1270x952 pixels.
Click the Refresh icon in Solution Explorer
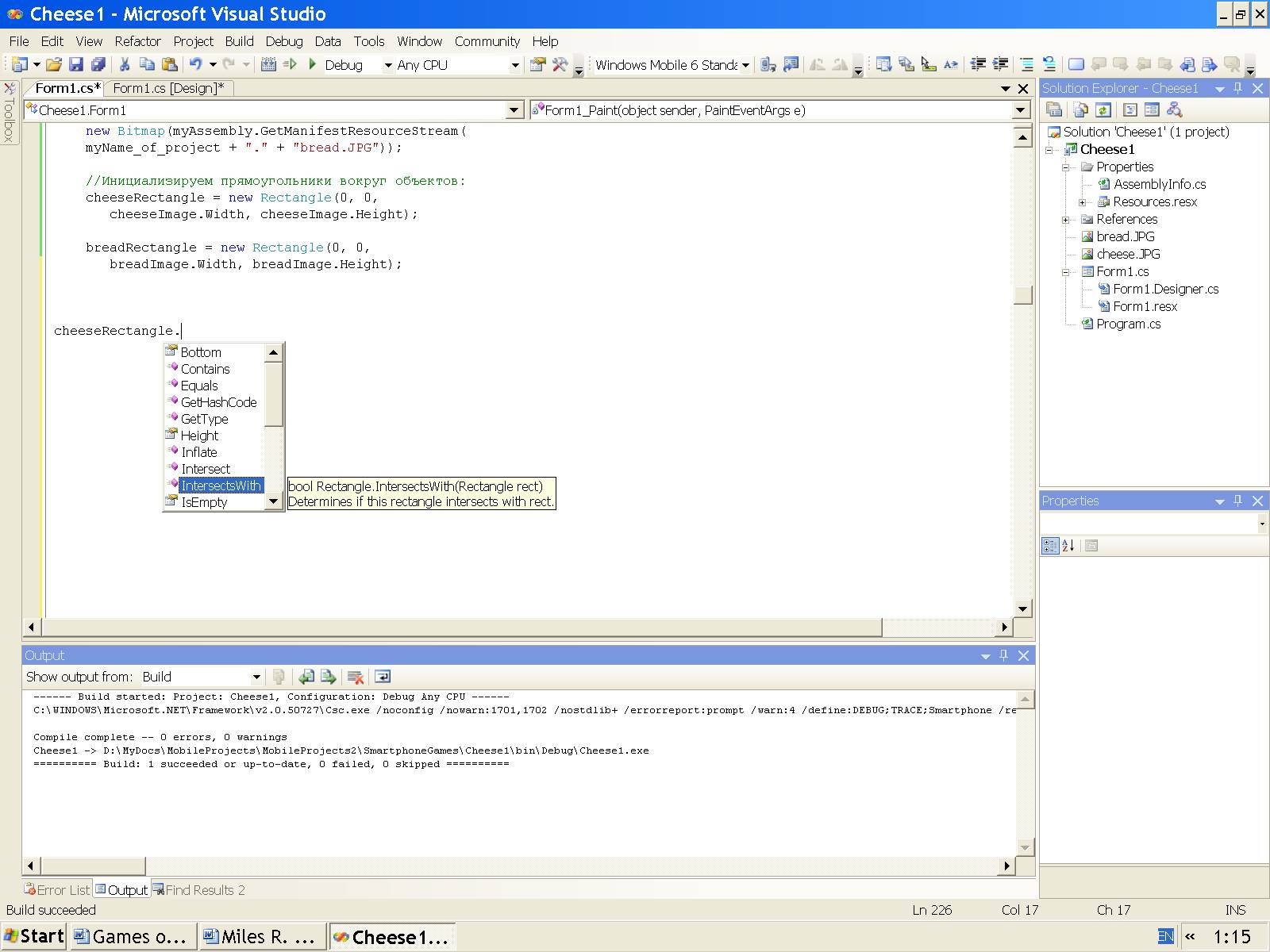click(x=1103, y=110)
